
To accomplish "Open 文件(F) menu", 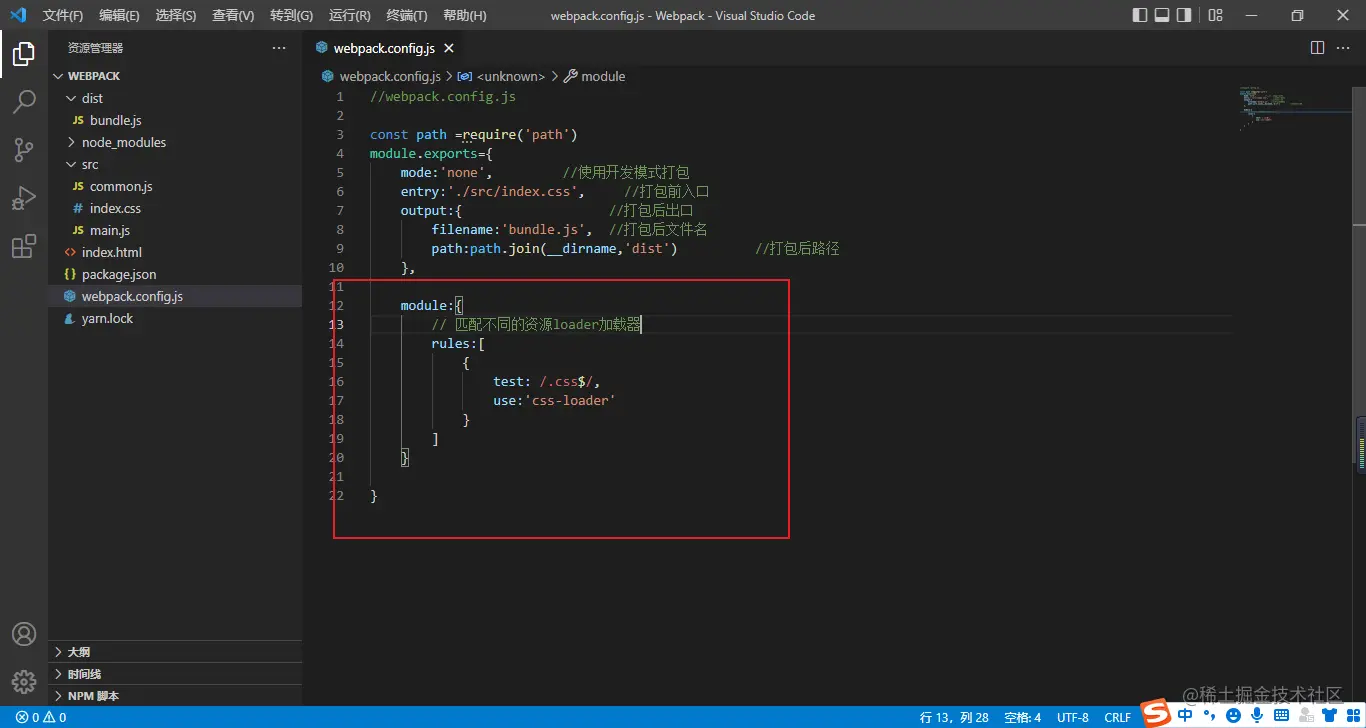I will [x=63, y=15].
